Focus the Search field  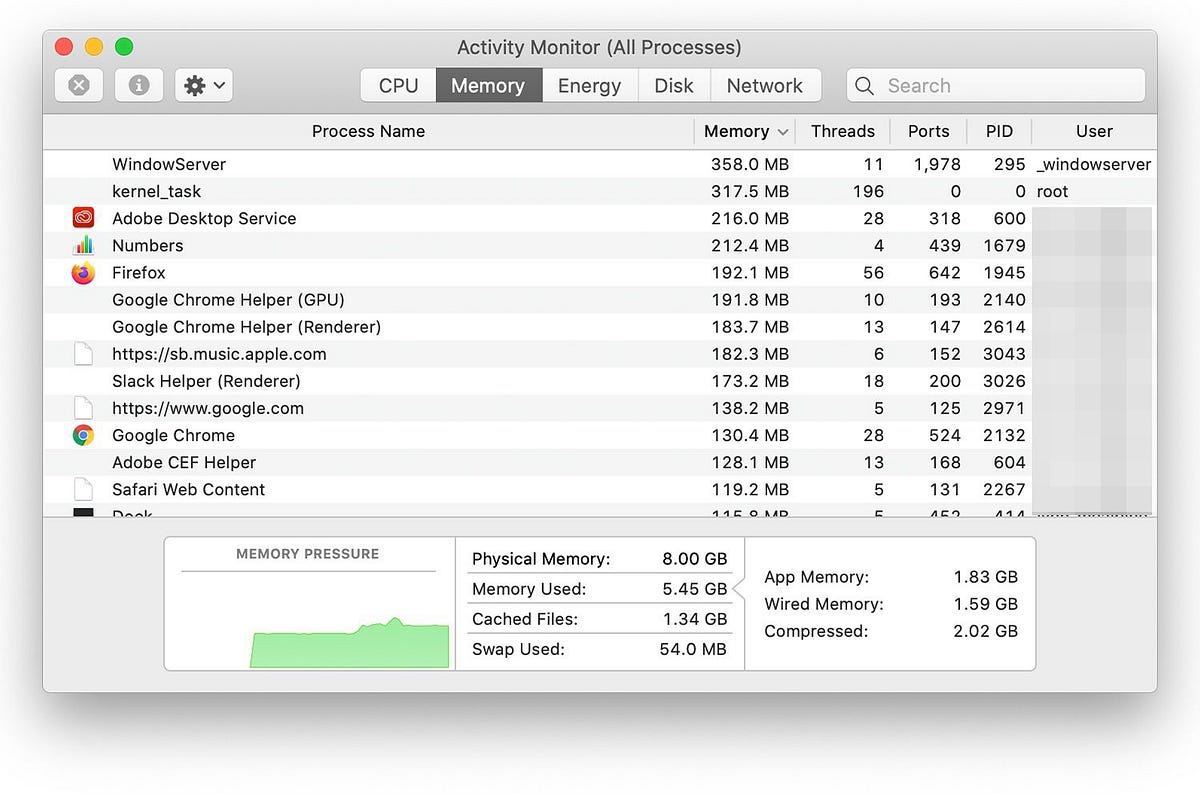[996, 86]
